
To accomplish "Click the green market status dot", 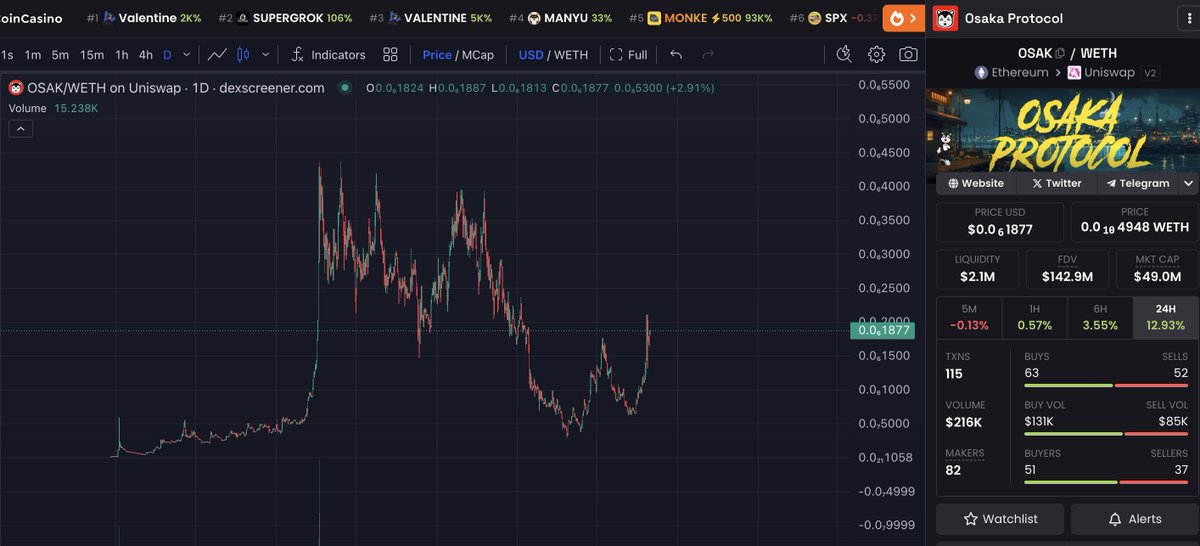I will tap(345, 88).
